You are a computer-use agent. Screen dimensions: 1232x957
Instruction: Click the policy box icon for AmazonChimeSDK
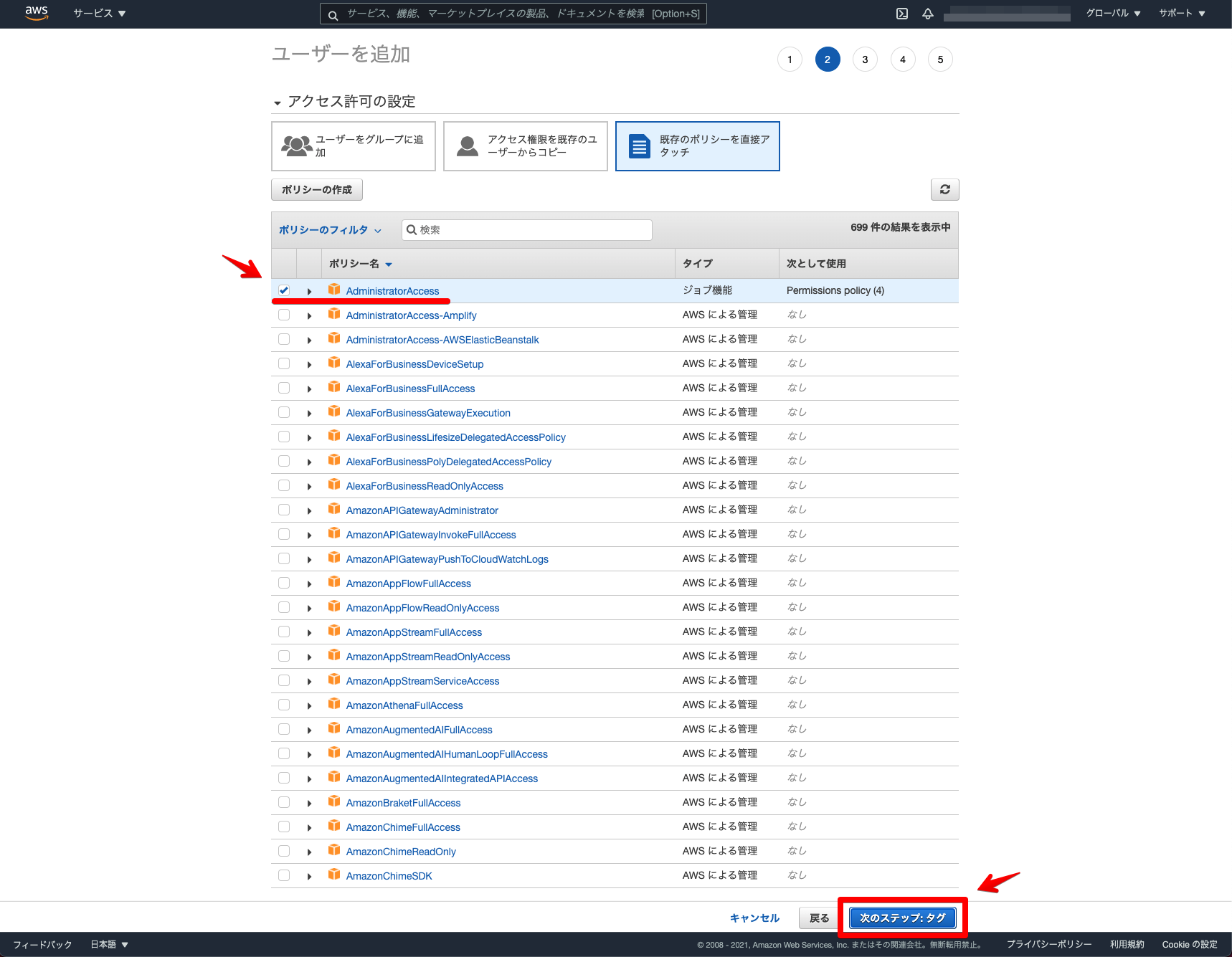tap(334, 875)
